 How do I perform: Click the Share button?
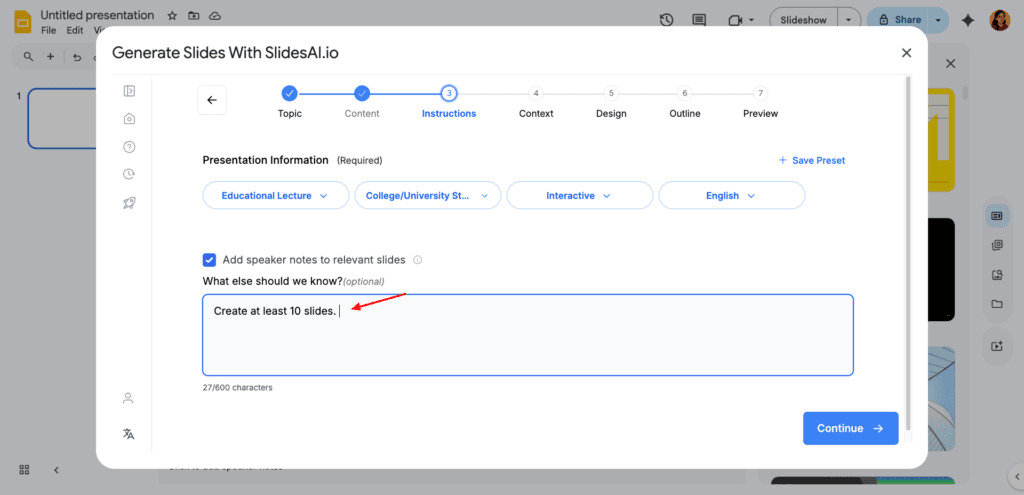pyautogui.click(x=899, y=20)
